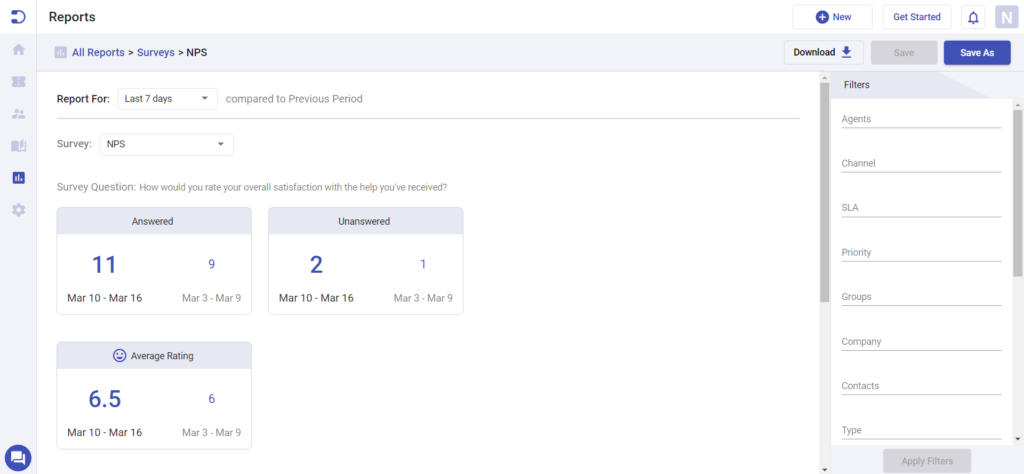Open the Priority filter field
Viewport: 1024px width, 474px height.
[921, 252]
